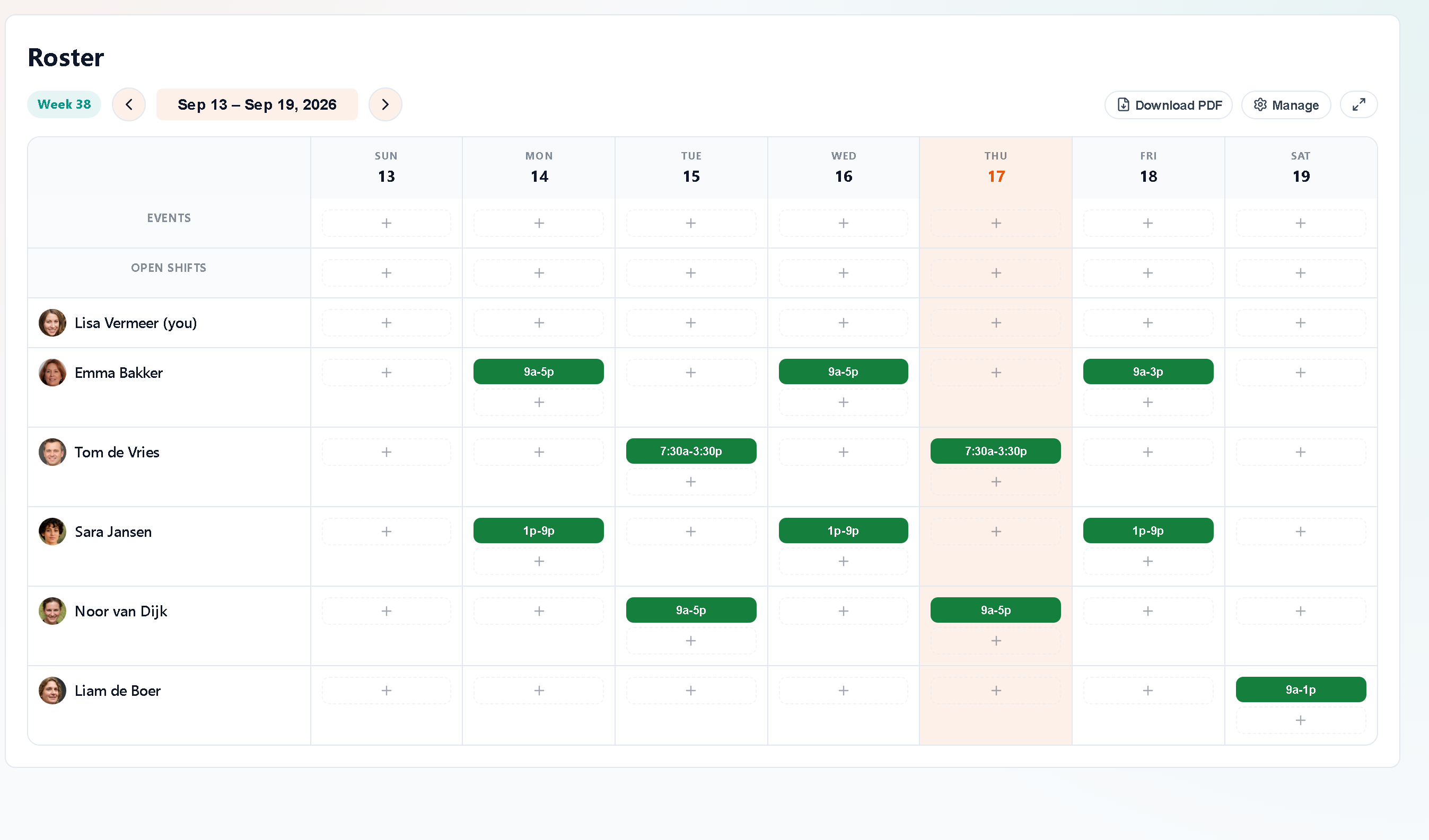Download the roster as PDF
The width and height of the screenshot is (1429, 840).
pos(1168,105)
